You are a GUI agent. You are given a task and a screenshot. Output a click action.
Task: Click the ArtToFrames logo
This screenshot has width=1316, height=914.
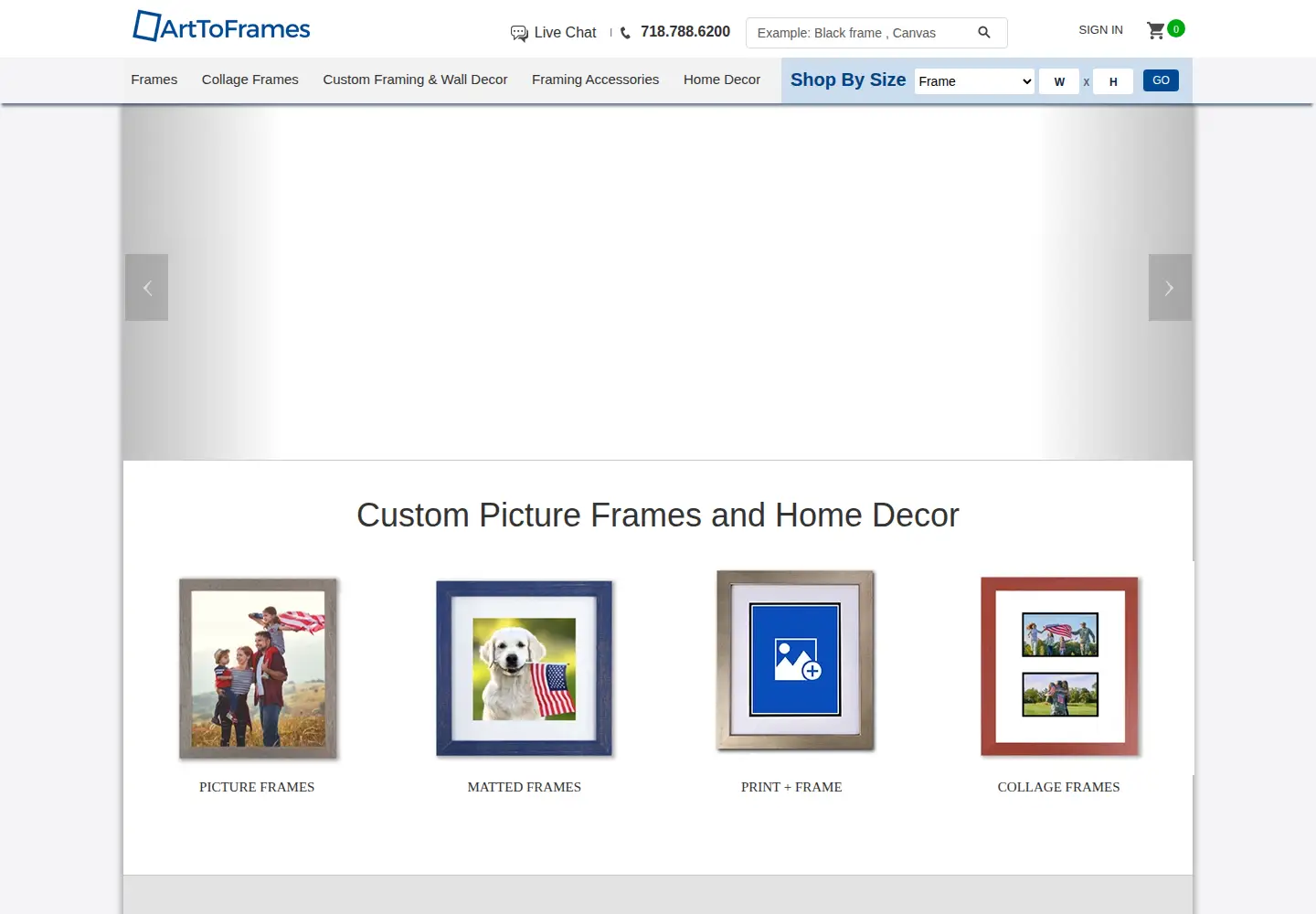click(x=221, y=27)
